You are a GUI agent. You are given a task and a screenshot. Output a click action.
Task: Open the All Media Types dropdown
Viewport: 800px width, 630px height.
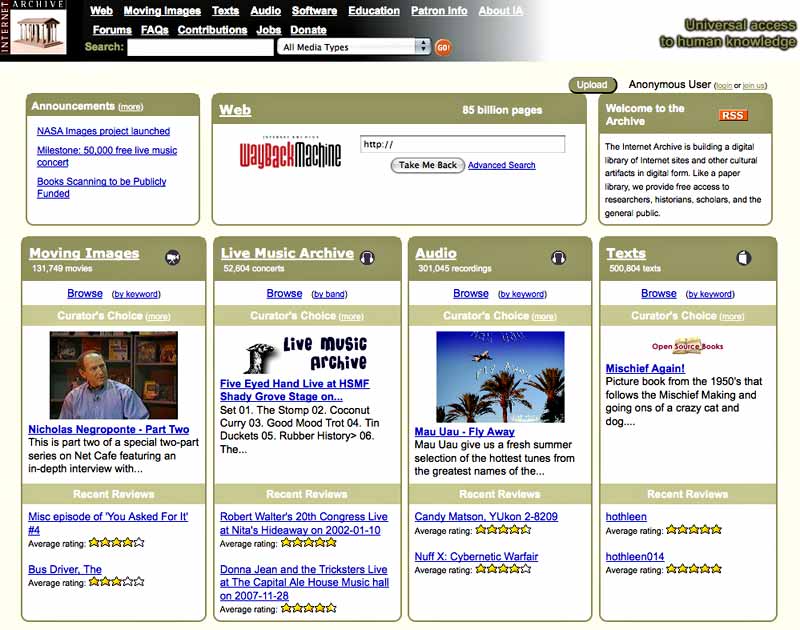click(x=355, y=47)
